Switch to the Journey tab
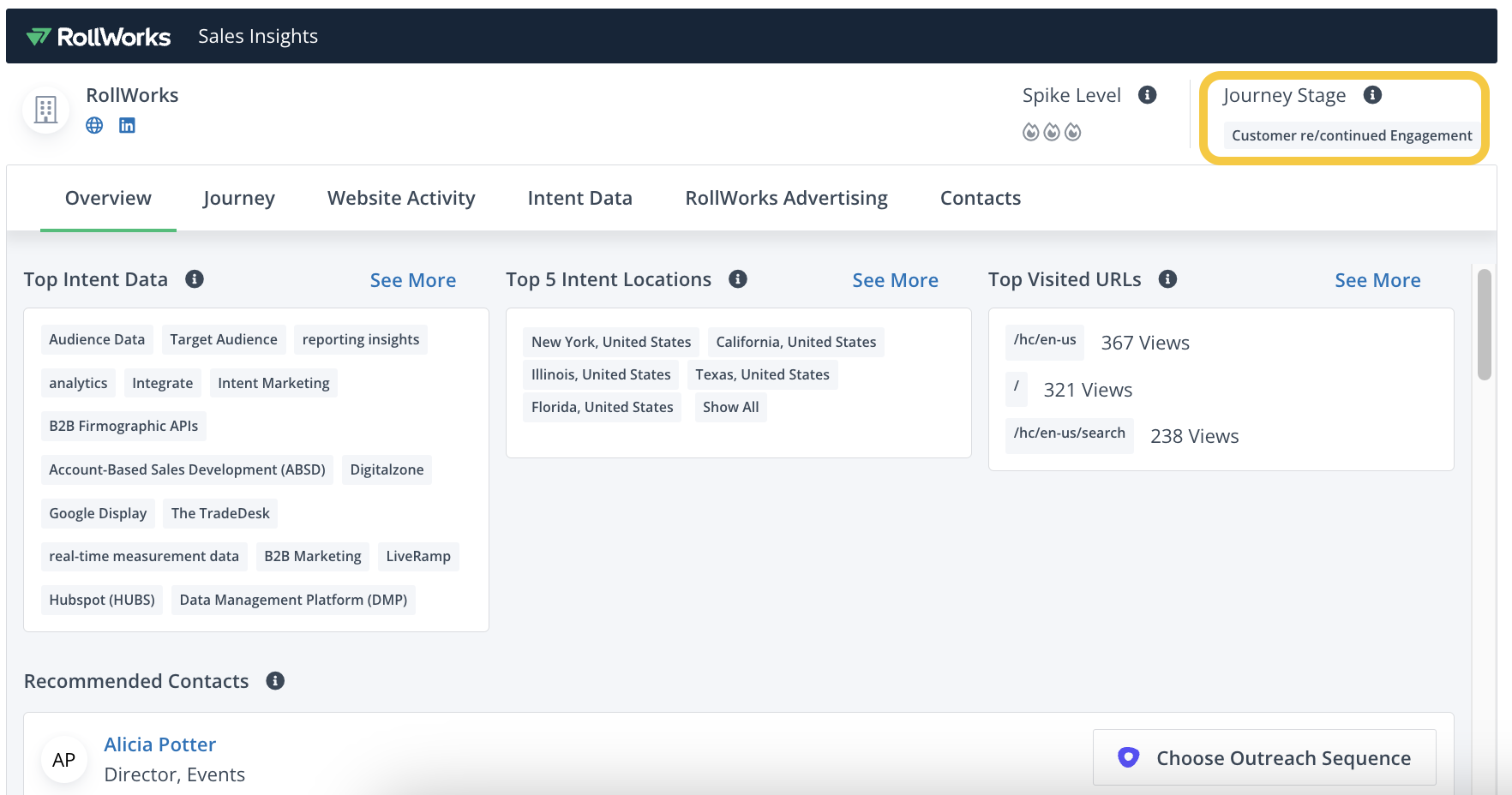 click(239, 199)
